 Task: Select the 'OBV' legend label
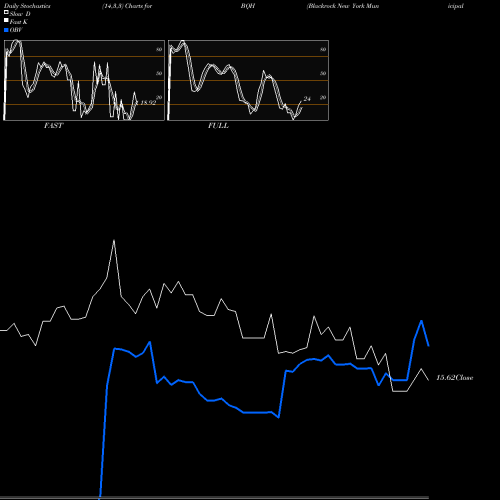16,30
